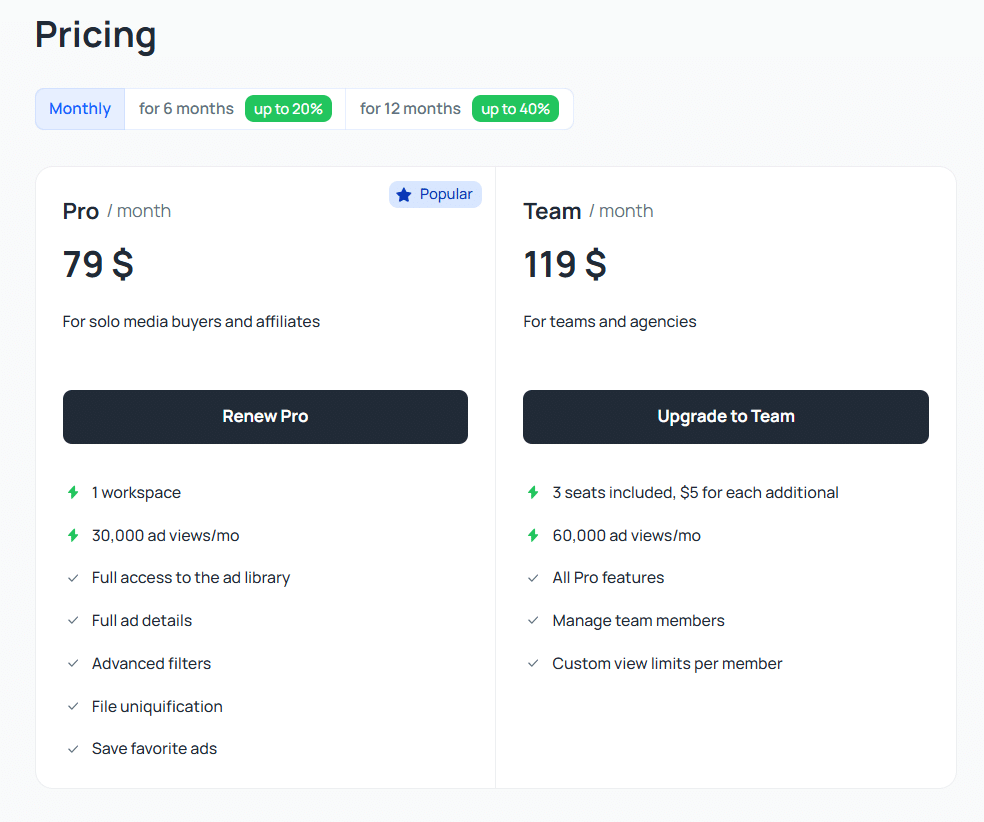Click the checkmark beside Full access to the ad library
Screen dimensions: 984x822
pyautogui.click(x=73, y=578)
